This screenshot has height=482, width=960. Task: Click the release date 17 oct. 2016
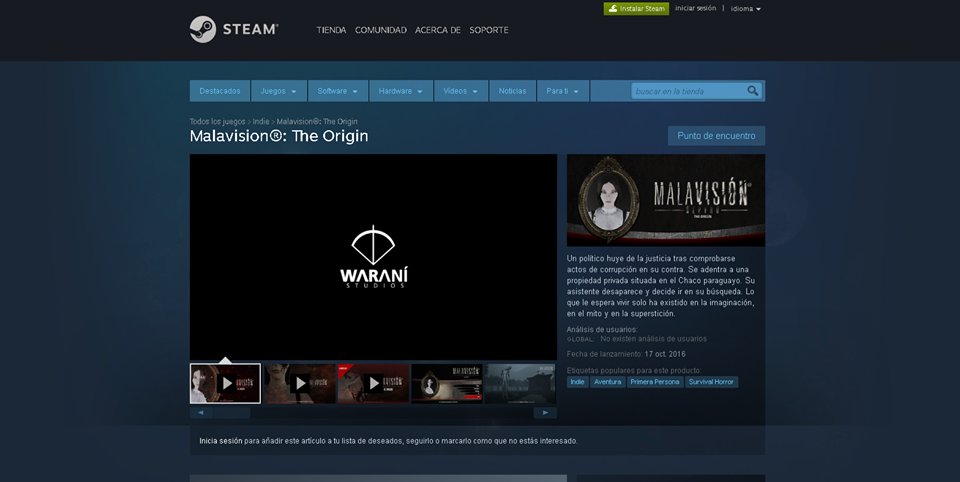click(x=665, y=354)
